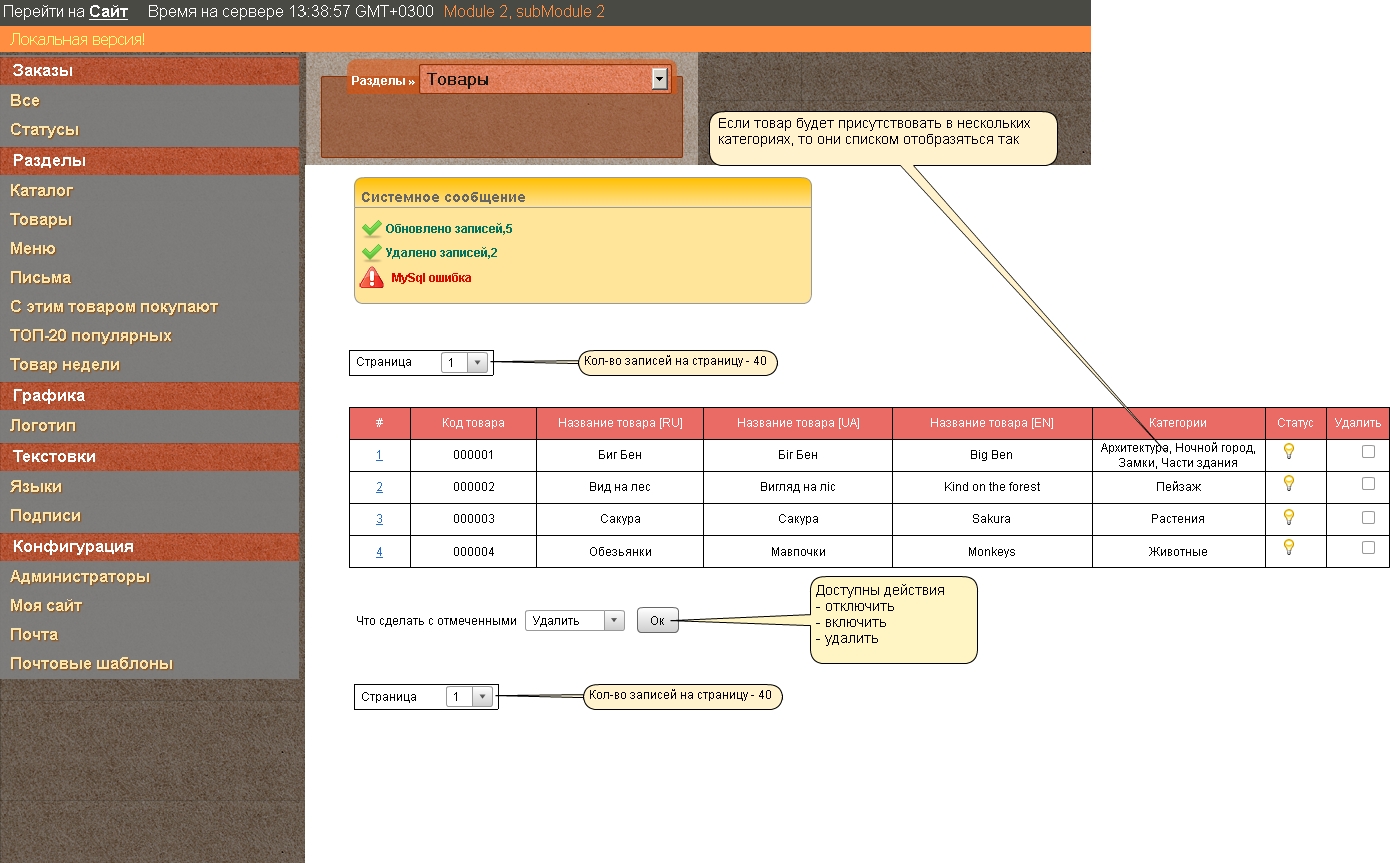The height and width of the screenshot is (863, 1390).
Task: Open Почта in the sidebar
Action: pyautogui.click(x=34, y=634)
